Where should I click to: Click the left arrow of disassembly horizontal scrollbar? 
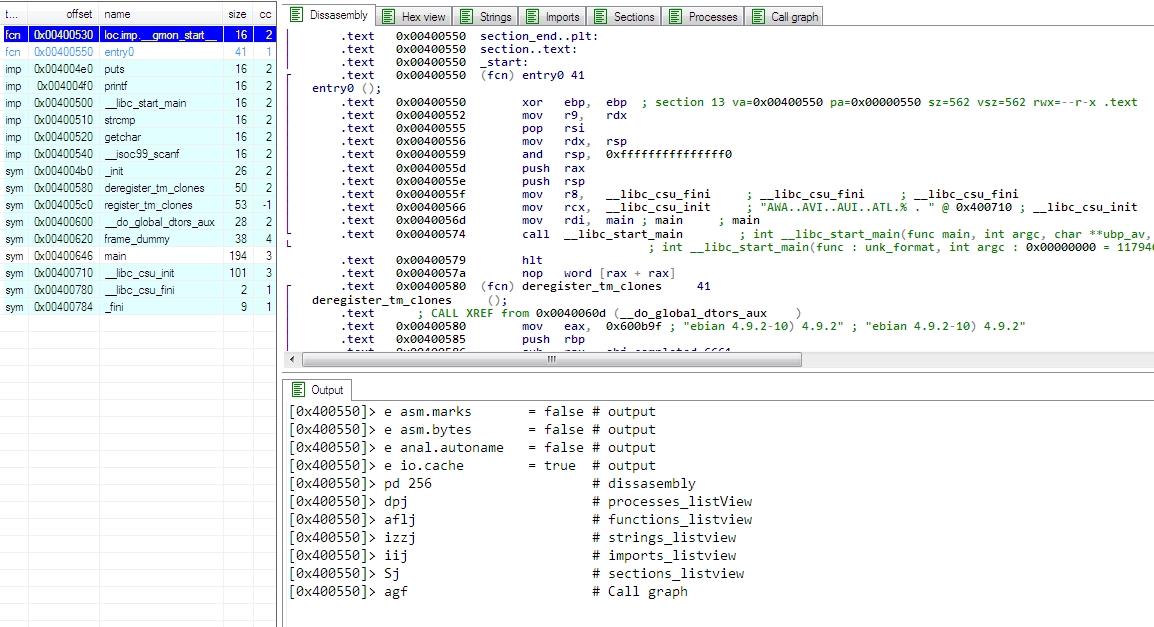click(293, 360)
